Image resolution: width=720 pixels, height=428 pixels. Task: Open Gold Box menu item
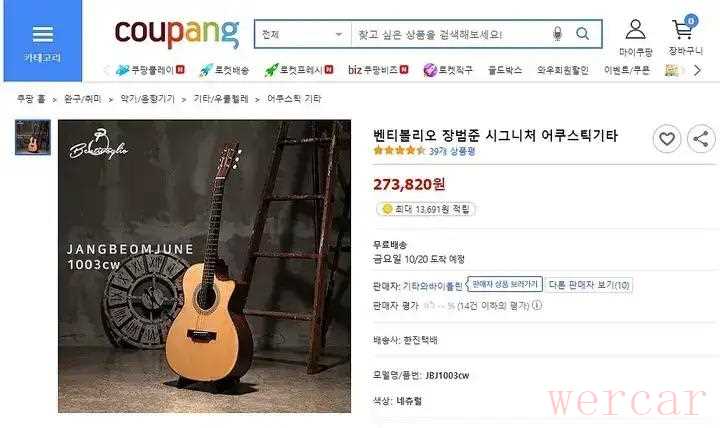(x=505, y=70)
